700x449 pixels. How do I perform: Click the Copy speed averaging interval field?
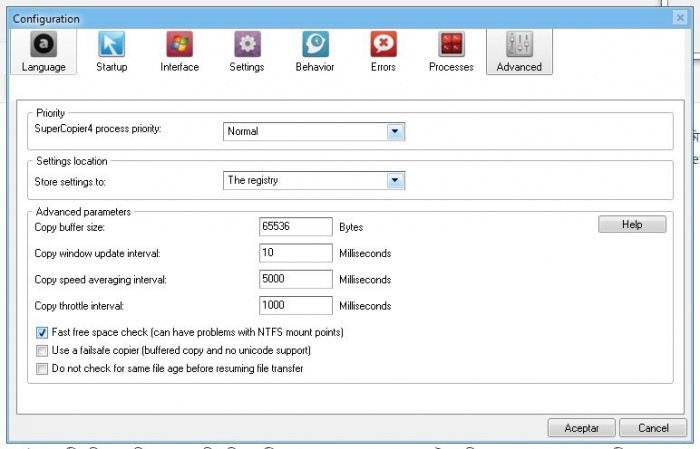click(296, 279)
